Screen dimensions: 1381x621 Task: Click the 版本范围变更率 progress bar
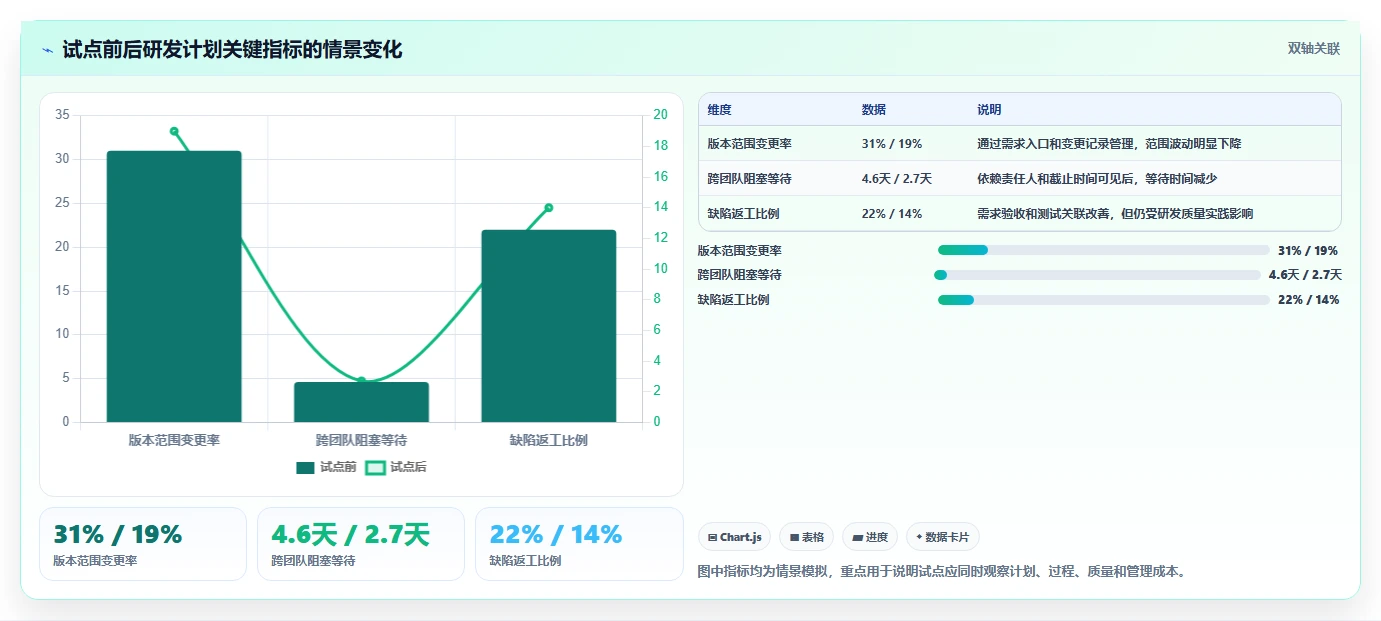[1103, 250]
